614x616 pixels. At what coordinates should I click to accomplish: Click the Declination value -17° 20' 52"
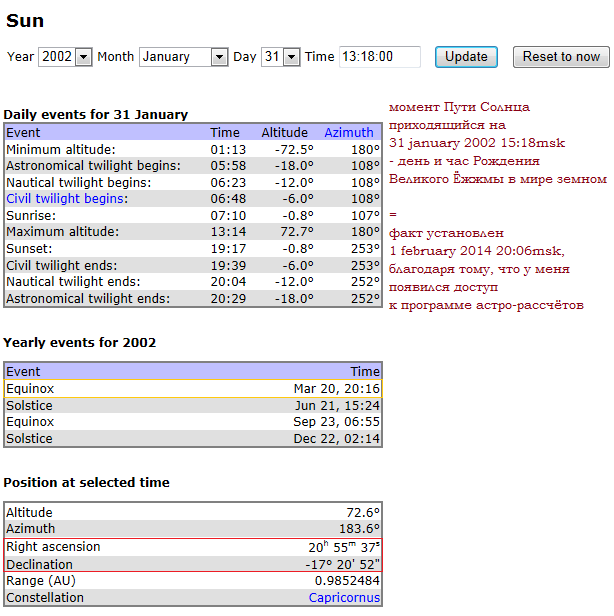pyautogui.click(x=343, y=565)
